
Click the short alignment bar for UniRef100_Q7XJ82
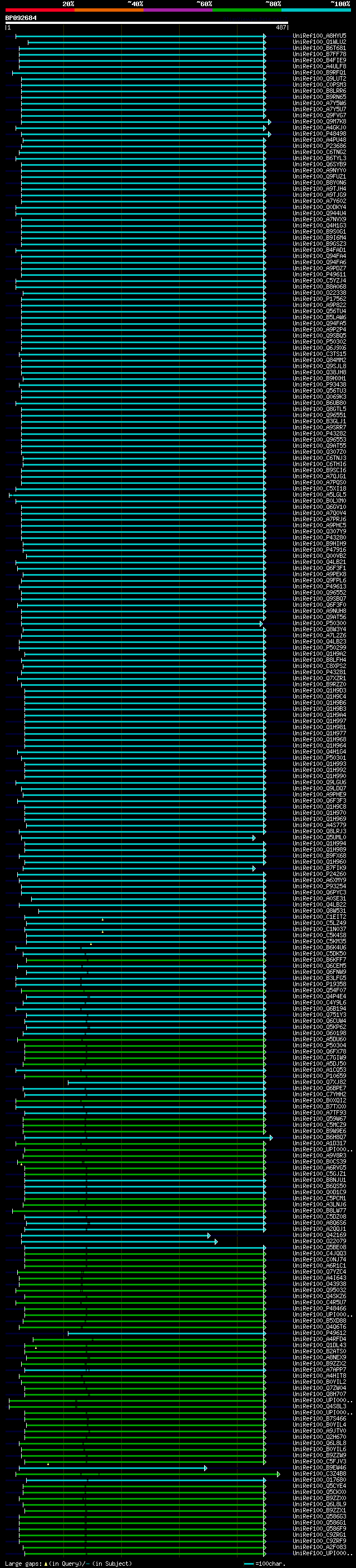point(167,1082)
